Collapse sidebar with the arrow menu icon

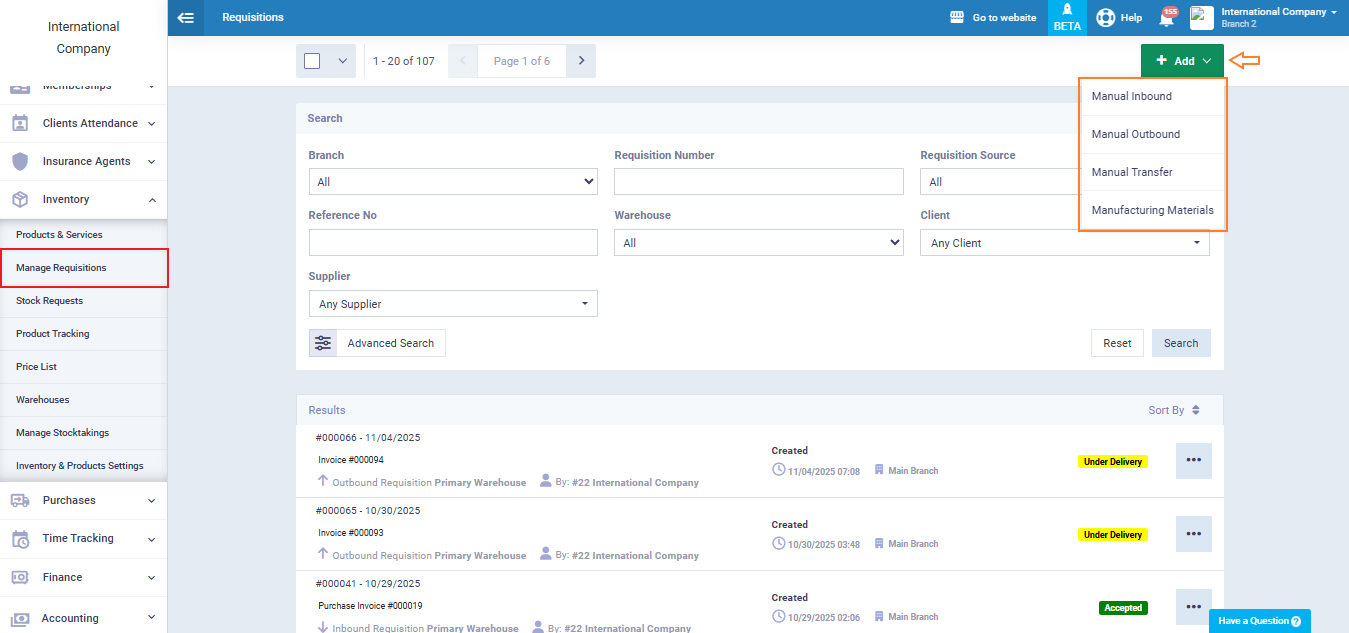point(185,17)
